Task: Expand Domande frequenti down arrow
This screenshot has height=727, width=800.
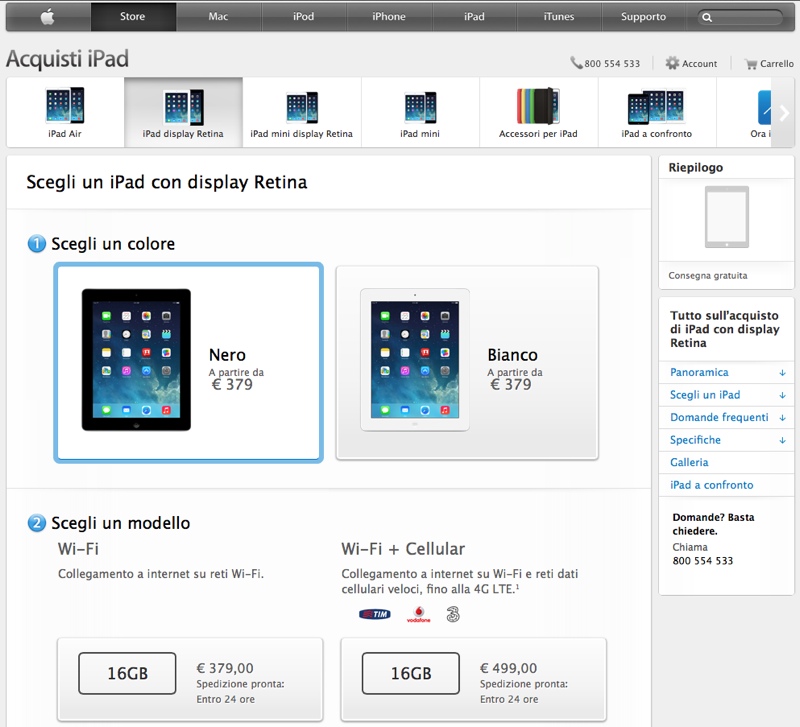Action: coord(782,418)
